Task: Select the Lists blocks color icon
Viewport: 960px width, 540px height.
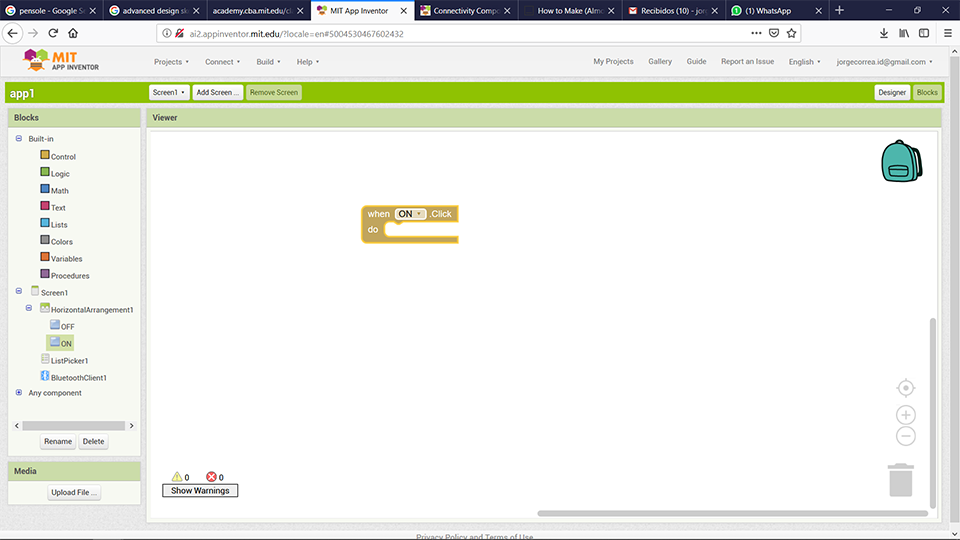Action: tap(45, 223)
